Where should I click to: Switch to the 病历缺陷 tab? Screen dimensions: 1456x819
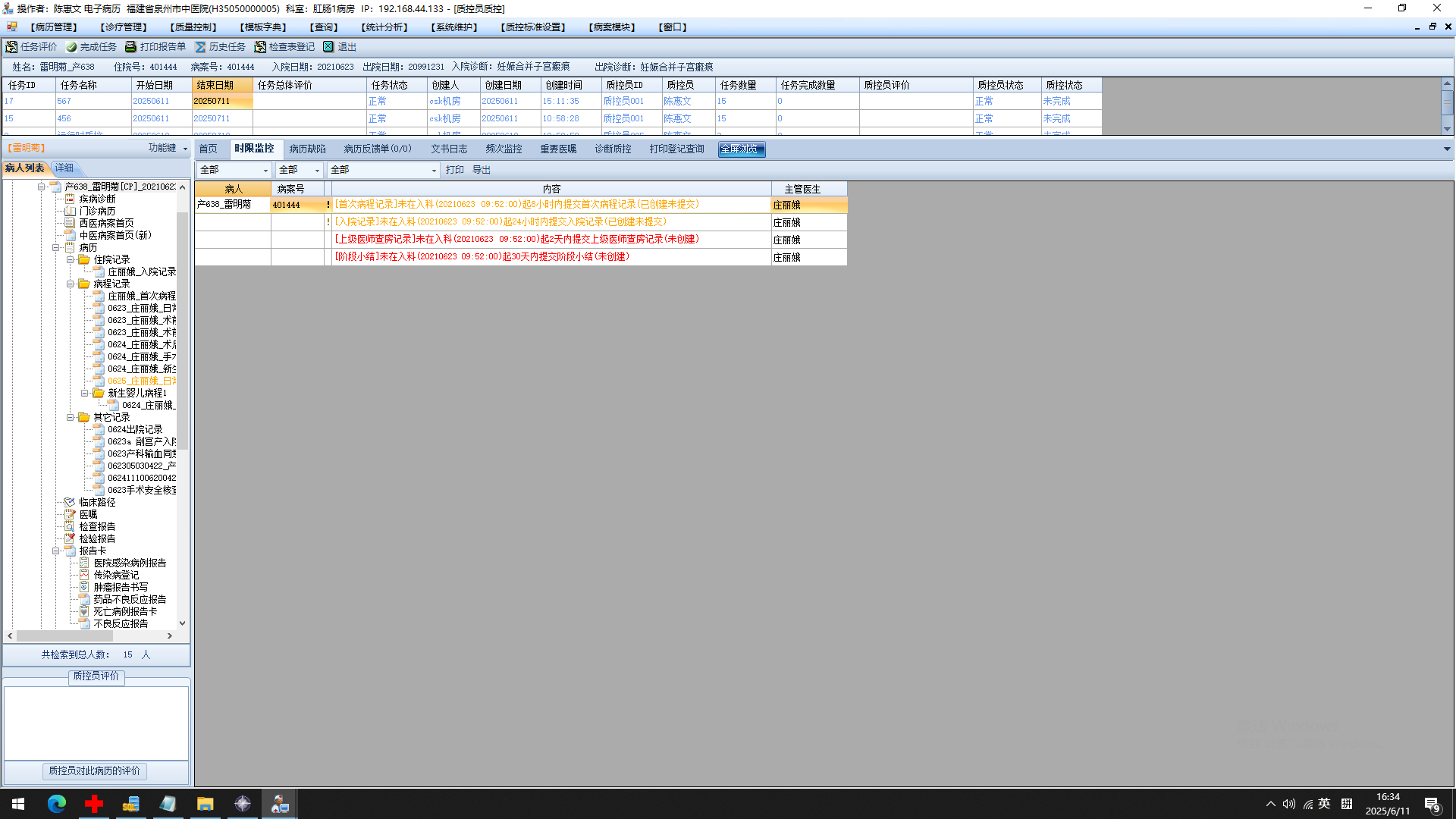307,149
